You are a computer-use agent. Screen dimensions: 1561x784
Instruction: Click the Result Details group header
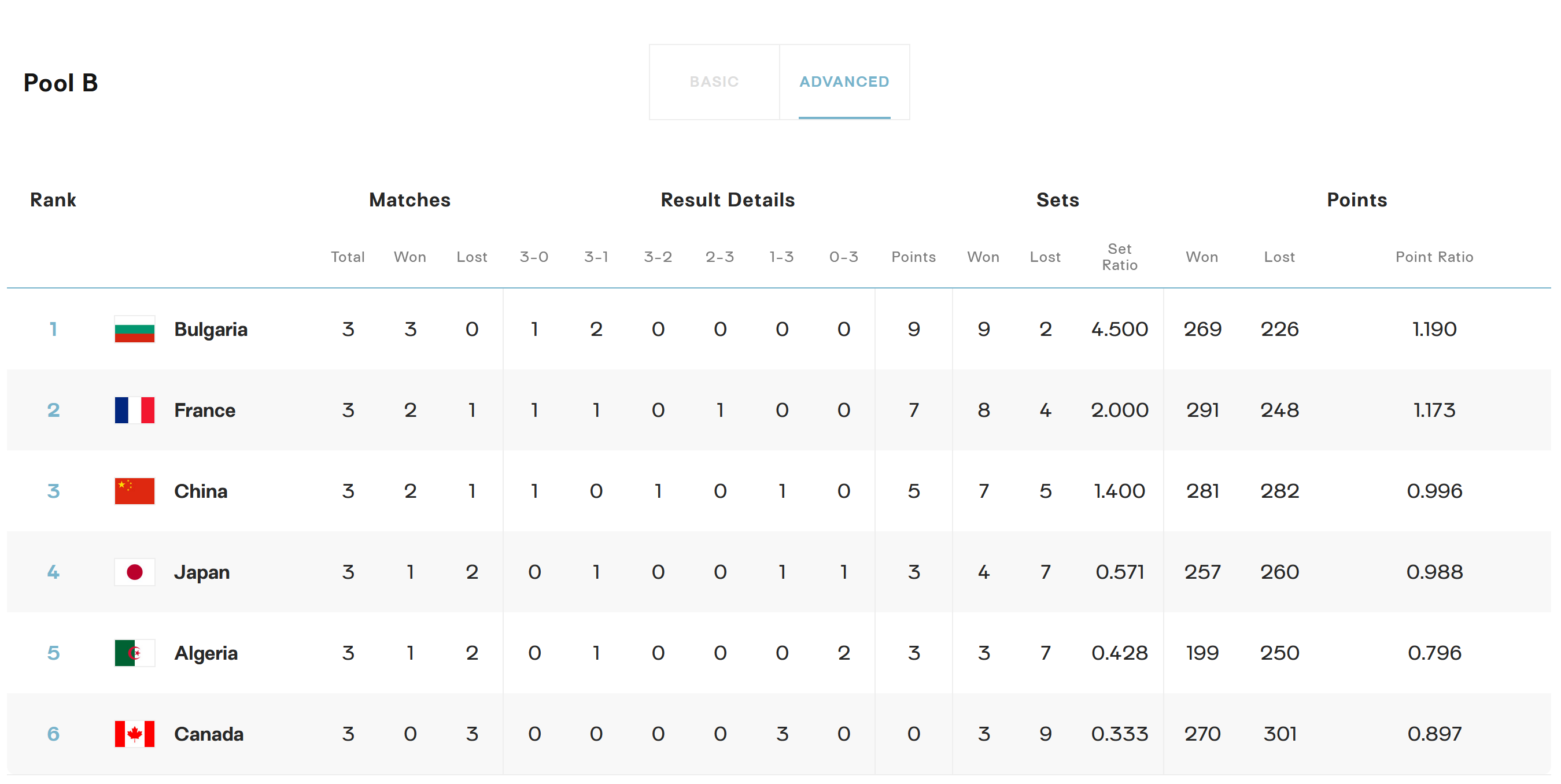[727, 200]
